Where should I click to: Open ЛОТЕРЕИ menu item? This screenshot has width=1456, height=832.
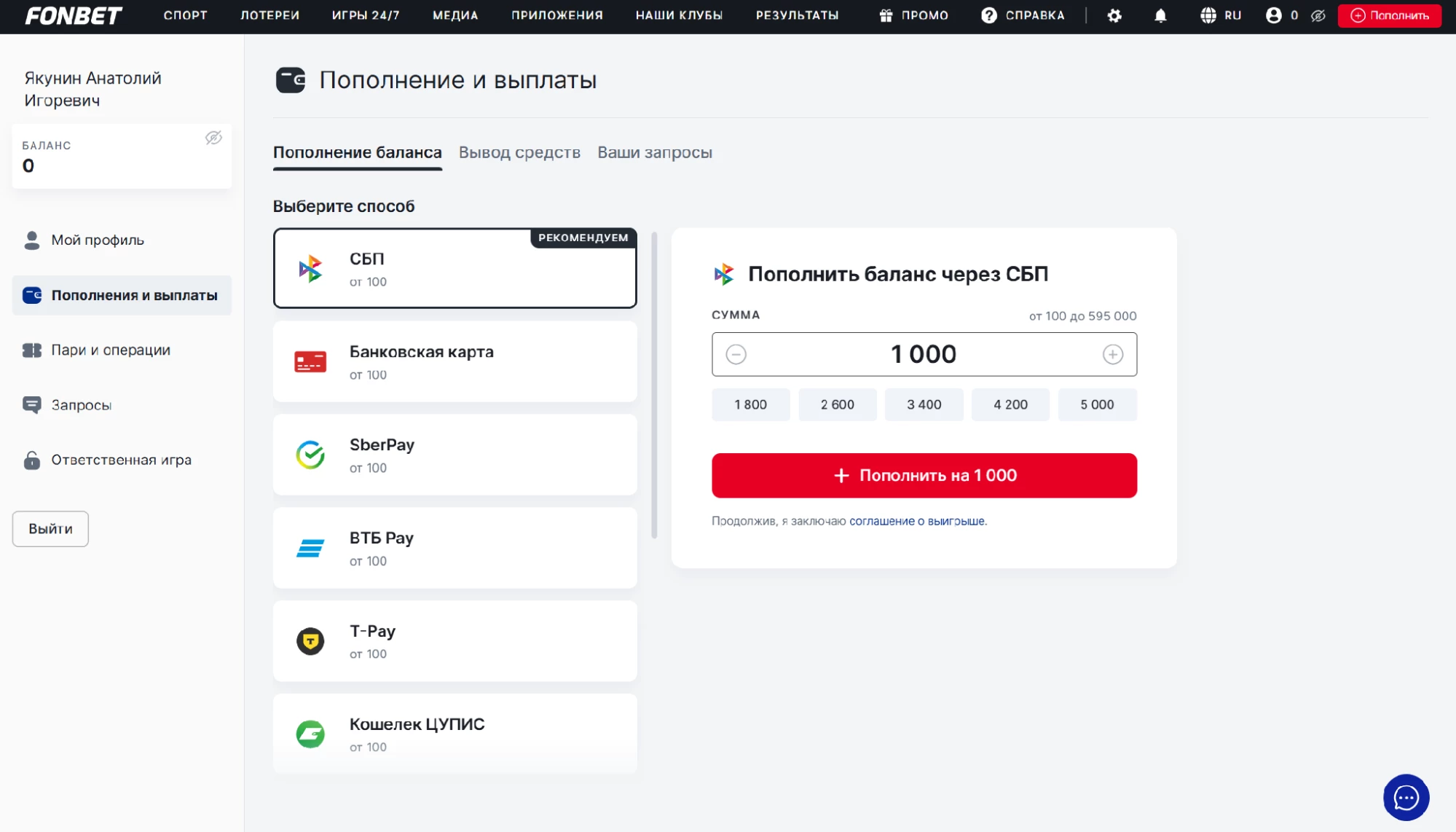(269, 15)
